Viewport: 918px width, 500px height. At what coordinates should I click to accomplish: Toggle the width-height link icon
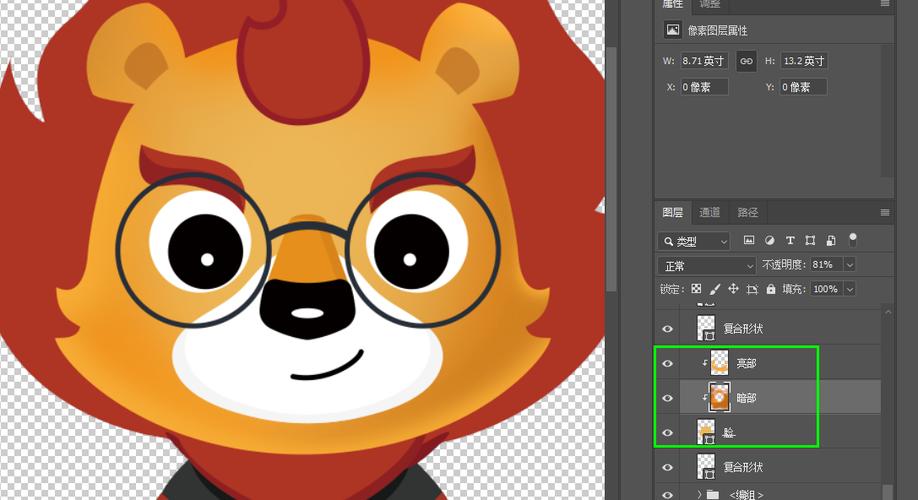pyautogui.click(x=746, y=61)
